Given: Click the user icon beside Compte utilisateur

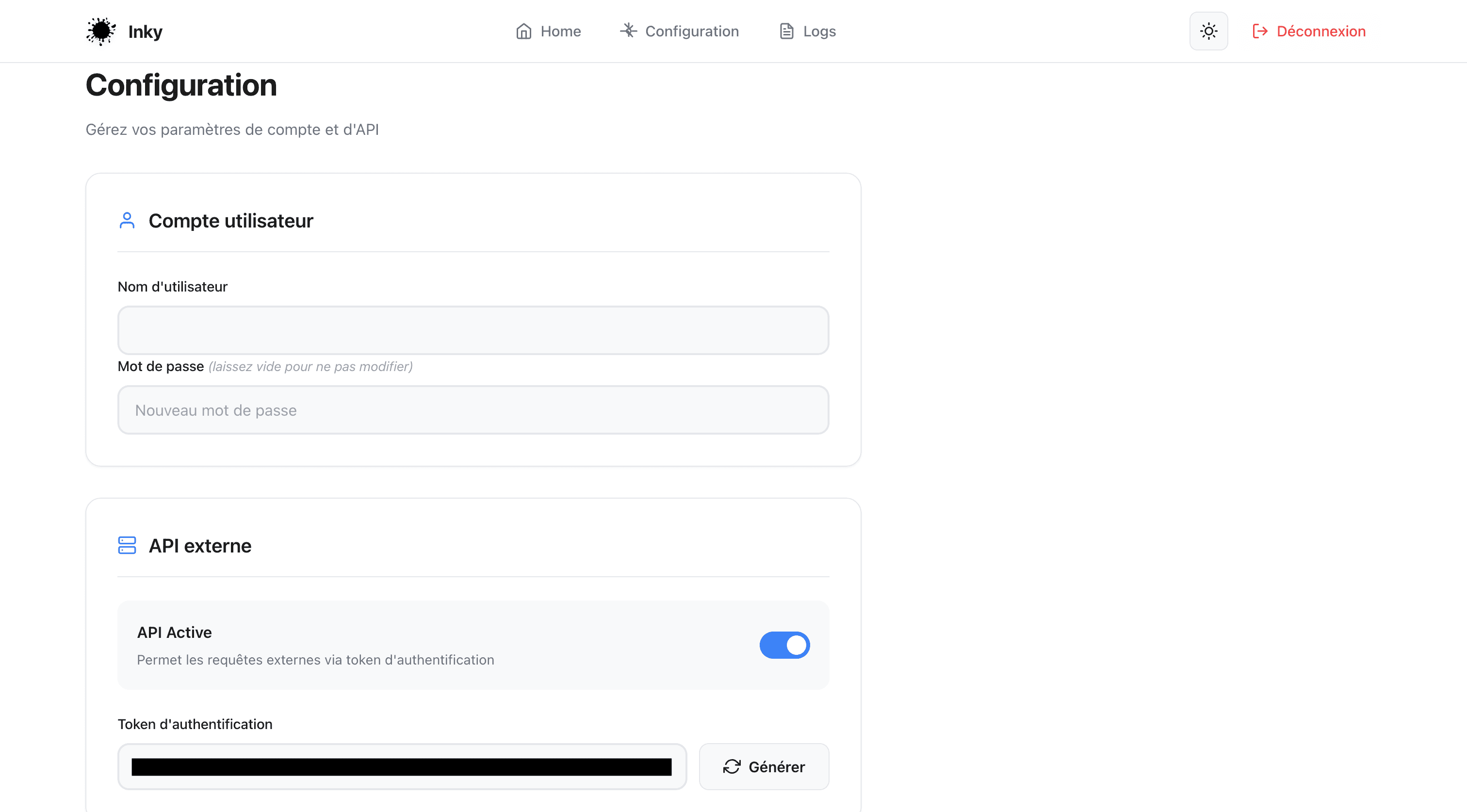Looking at the screenshot, I should 127,220.
